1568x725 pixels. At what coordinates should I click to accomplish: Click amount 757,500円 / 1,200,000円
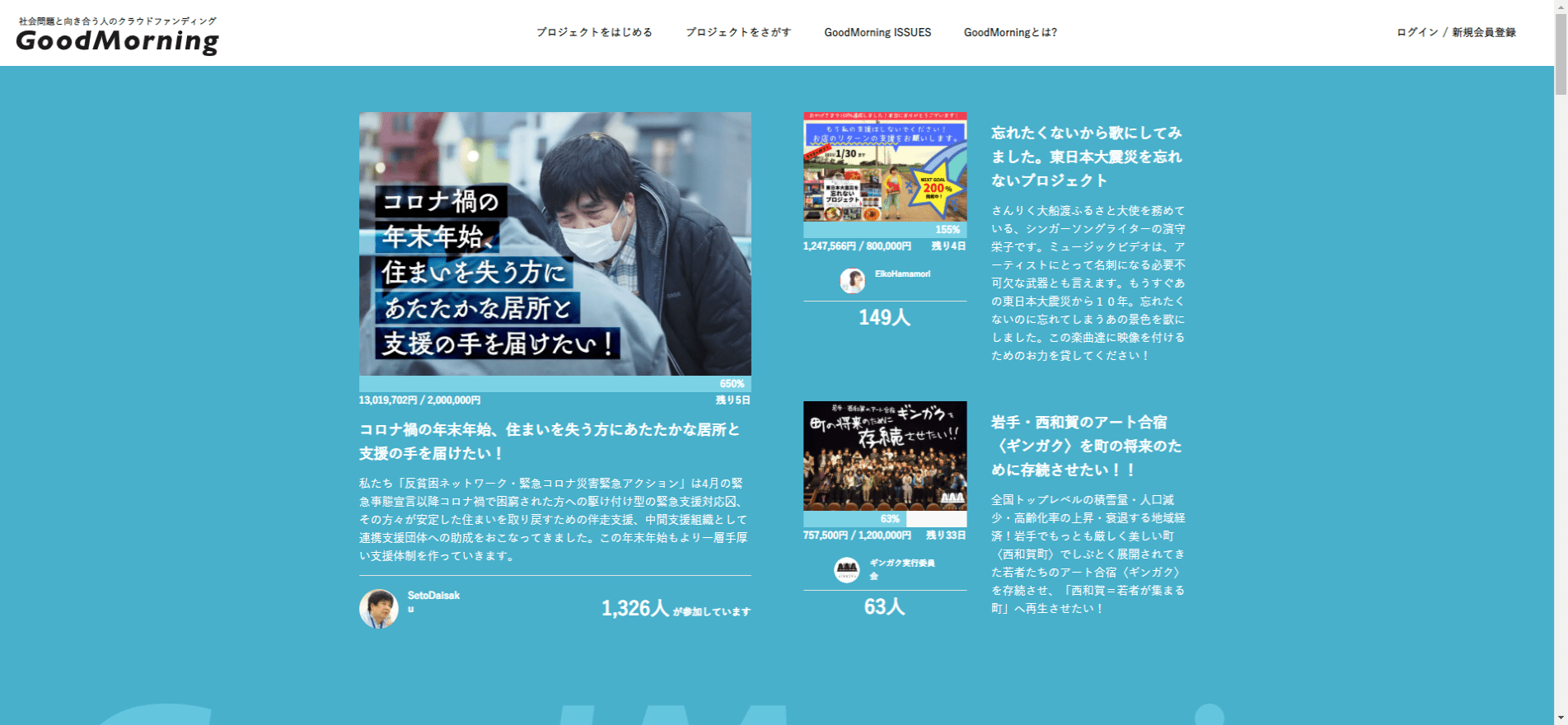(x=857, y=535)
